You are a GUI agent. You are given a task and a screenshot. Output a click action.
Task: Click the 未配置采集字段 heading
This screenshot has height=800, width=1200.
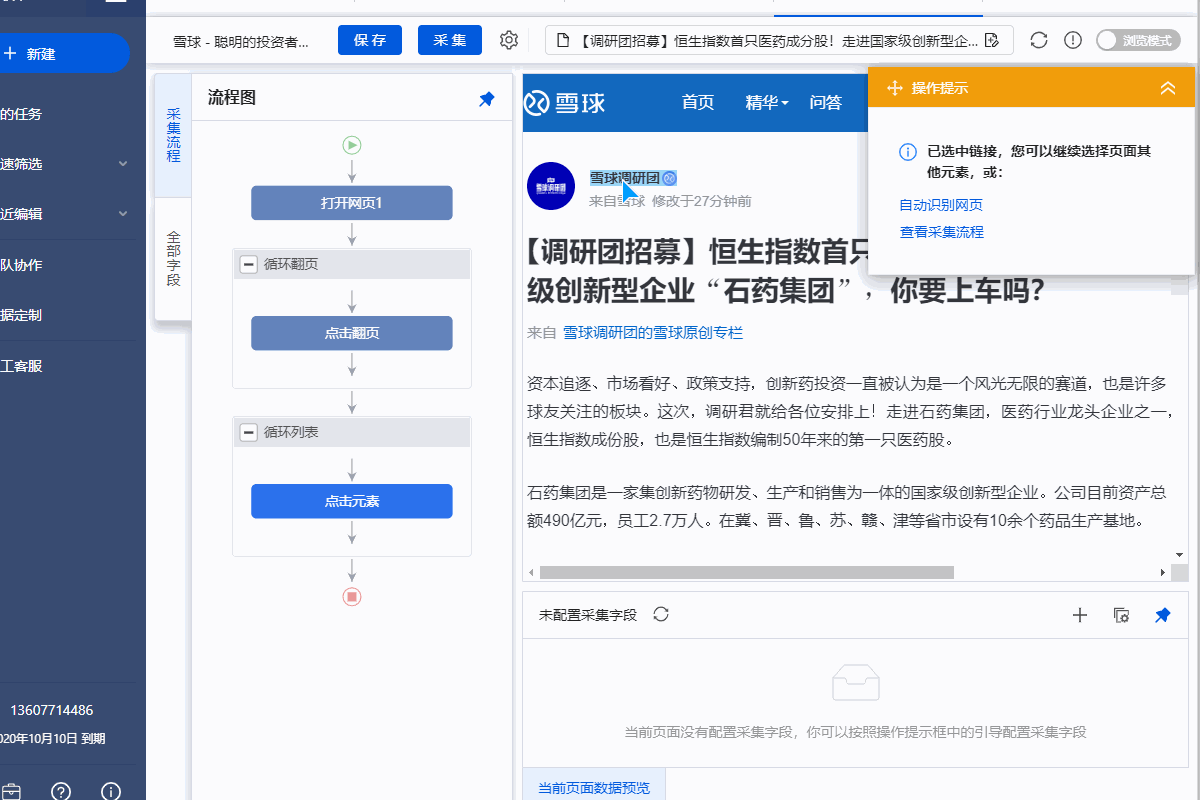click(x=588, y=615)
